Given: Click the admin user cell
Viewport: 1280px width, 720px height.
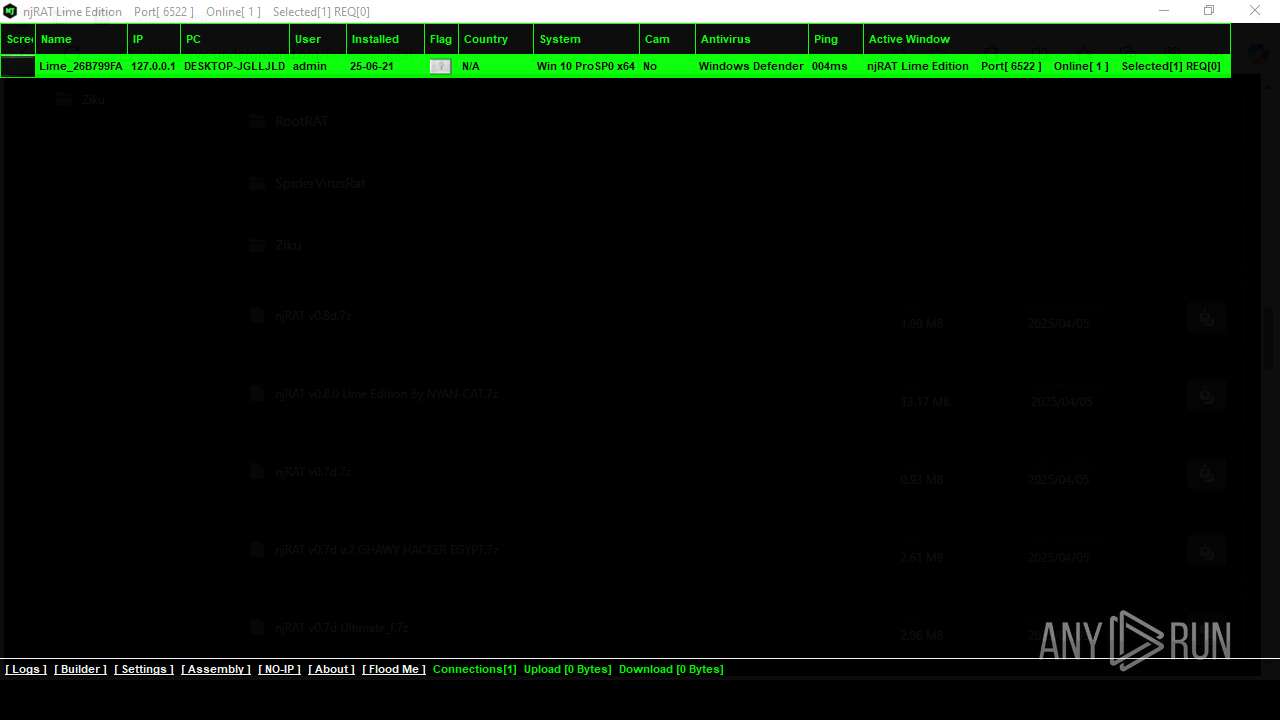Looking at the screenshot, I should [x=310, y=66].
